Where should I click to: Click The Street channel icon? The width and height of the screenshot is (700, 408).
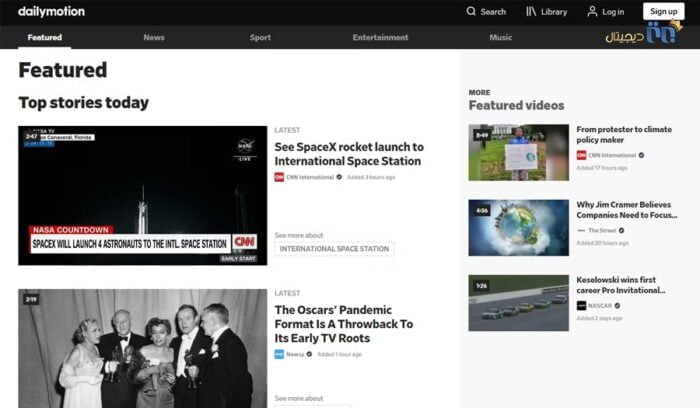[x=581, y=231]
